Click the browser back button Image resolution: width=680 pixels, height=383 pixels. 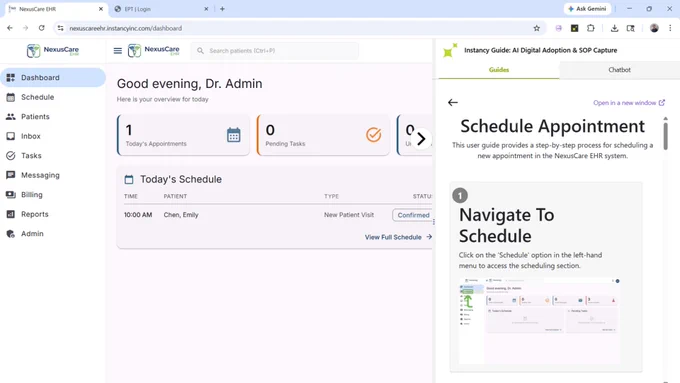coord(10,28)
